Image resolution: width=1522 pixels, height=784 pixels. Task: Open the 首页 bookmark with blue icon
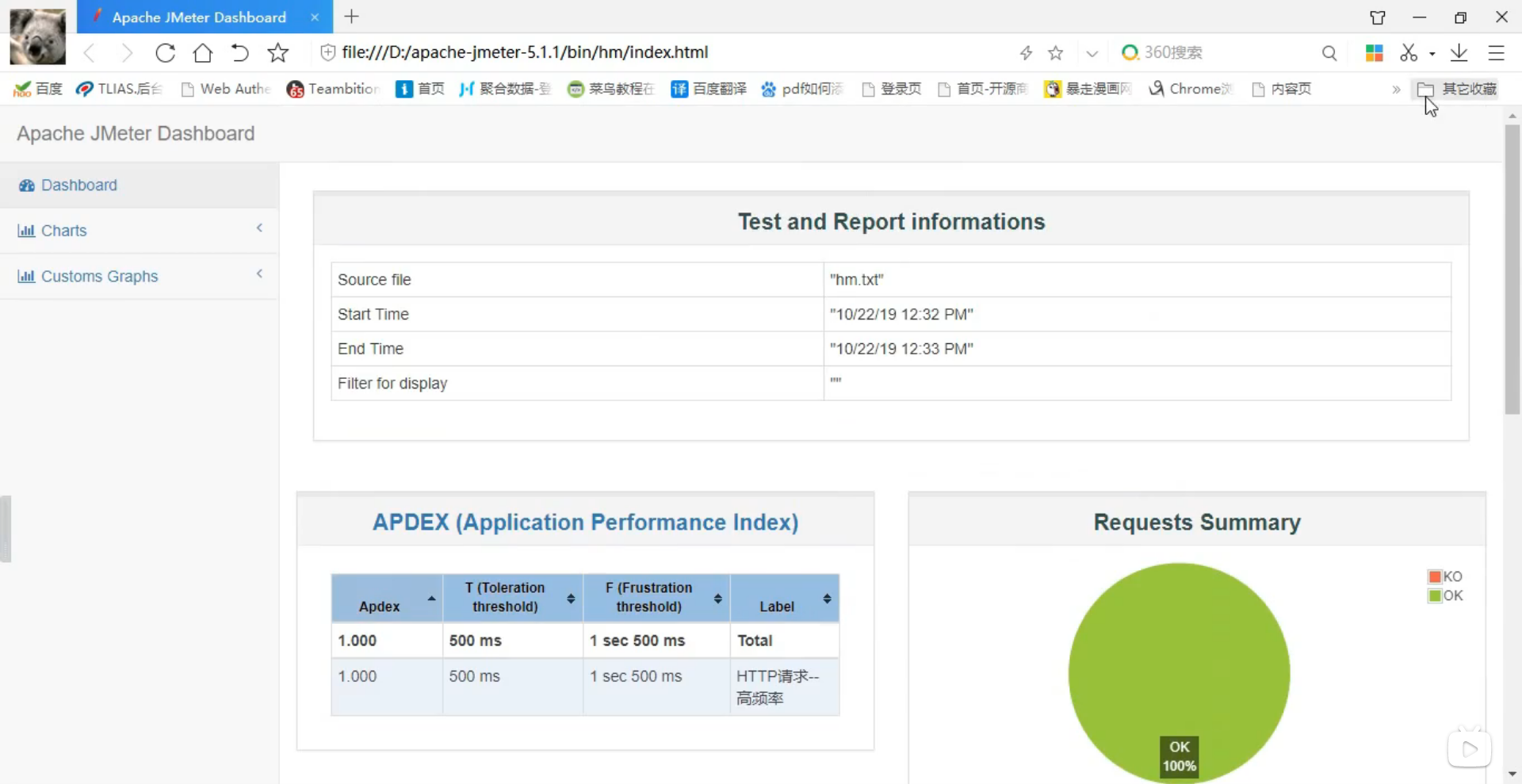420,89
